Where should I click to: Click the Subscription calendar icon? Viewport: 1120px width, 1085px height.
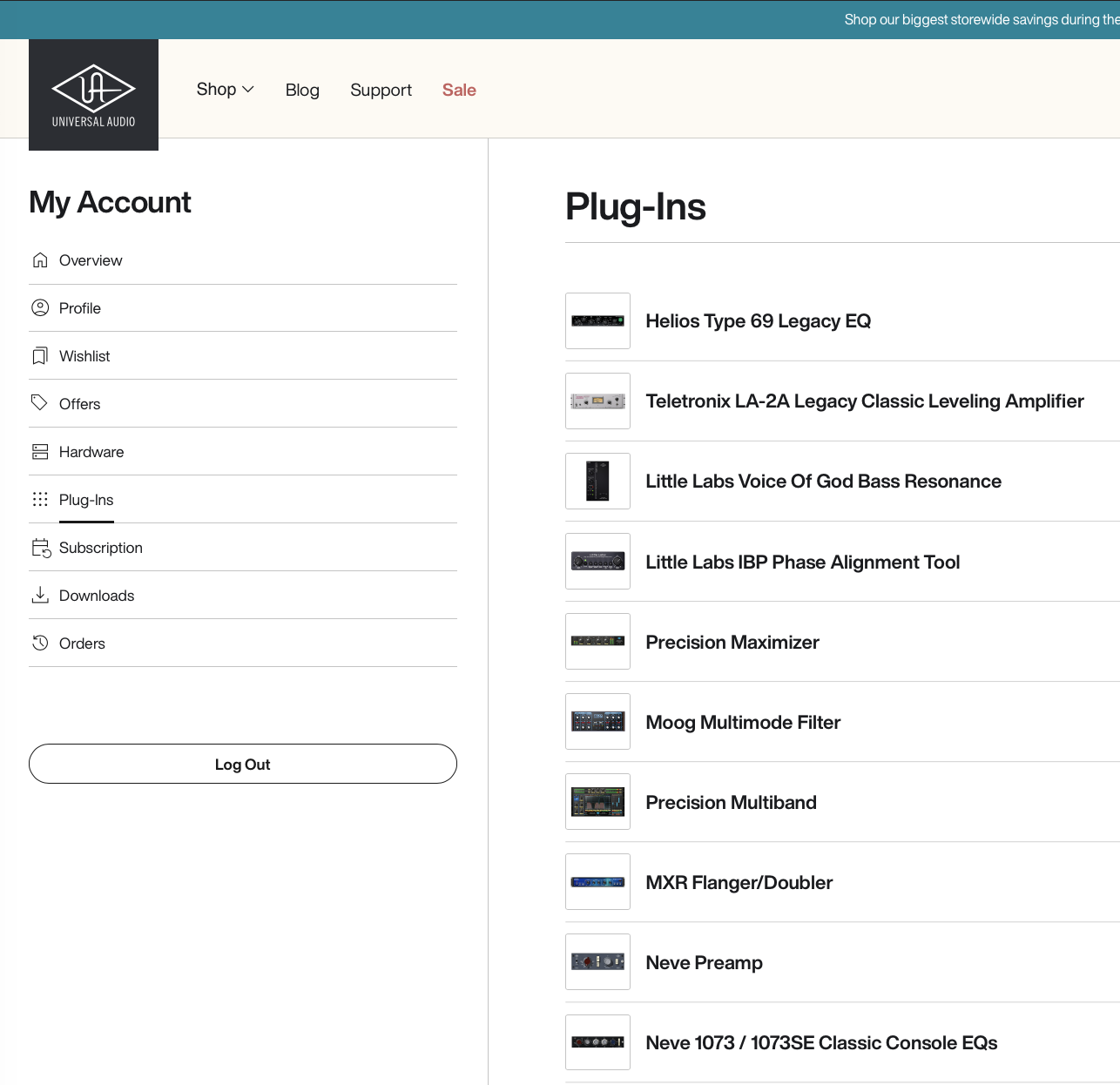tap(41, 548)
